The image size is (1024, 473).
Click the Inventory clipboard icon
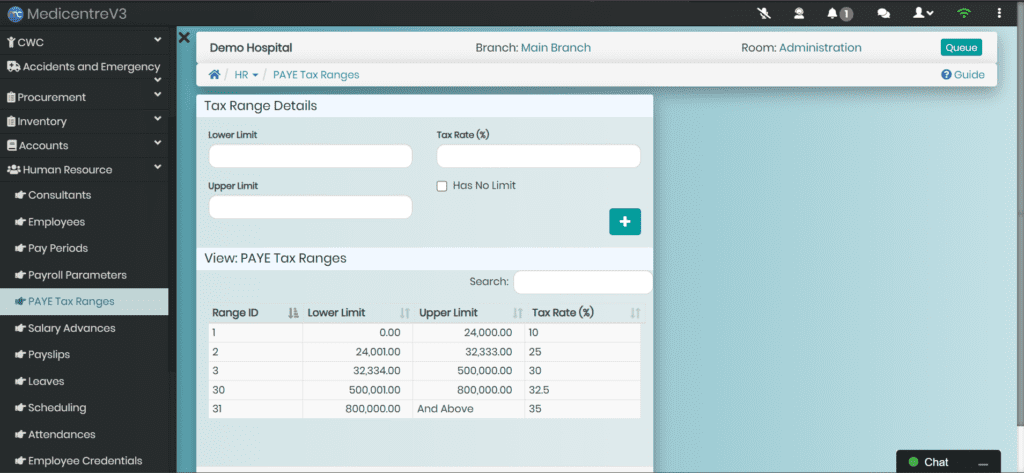click(11, 122)
